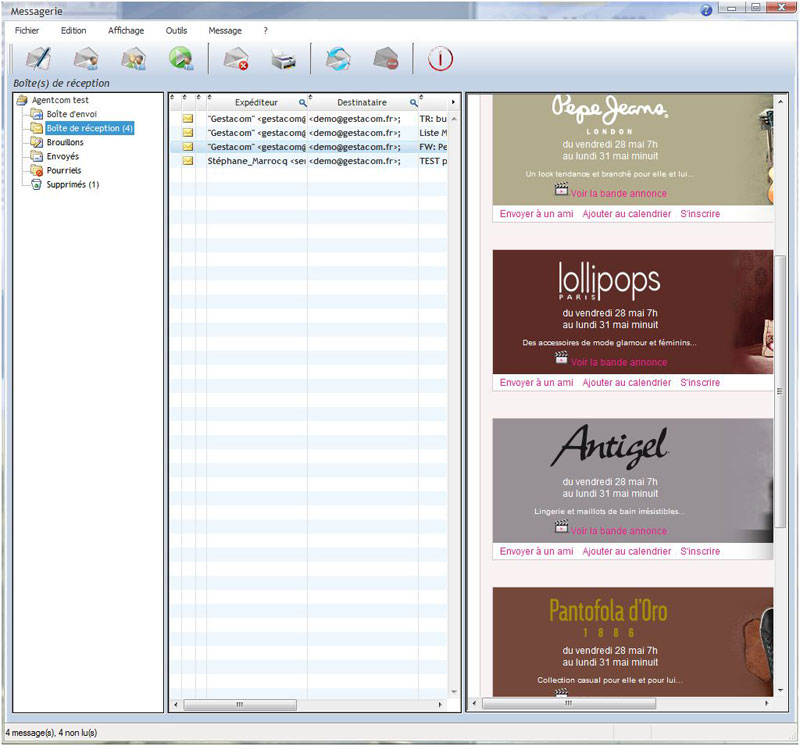800x746 pixels.
Task: Sort by the Expéditeur column header
Action: (256, 103)
